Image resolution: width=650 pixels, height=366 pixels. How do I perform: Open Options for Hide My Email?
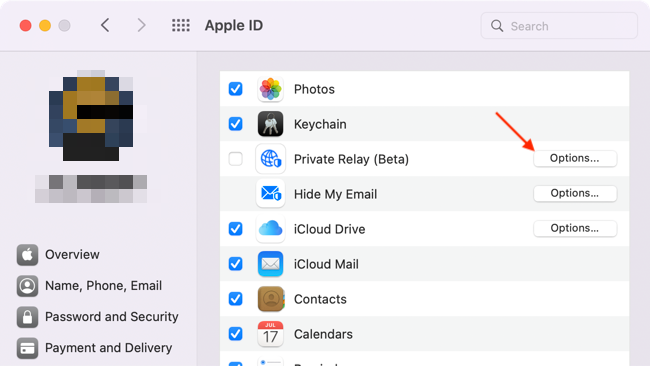pyautogui.click(x=575, y=193)
